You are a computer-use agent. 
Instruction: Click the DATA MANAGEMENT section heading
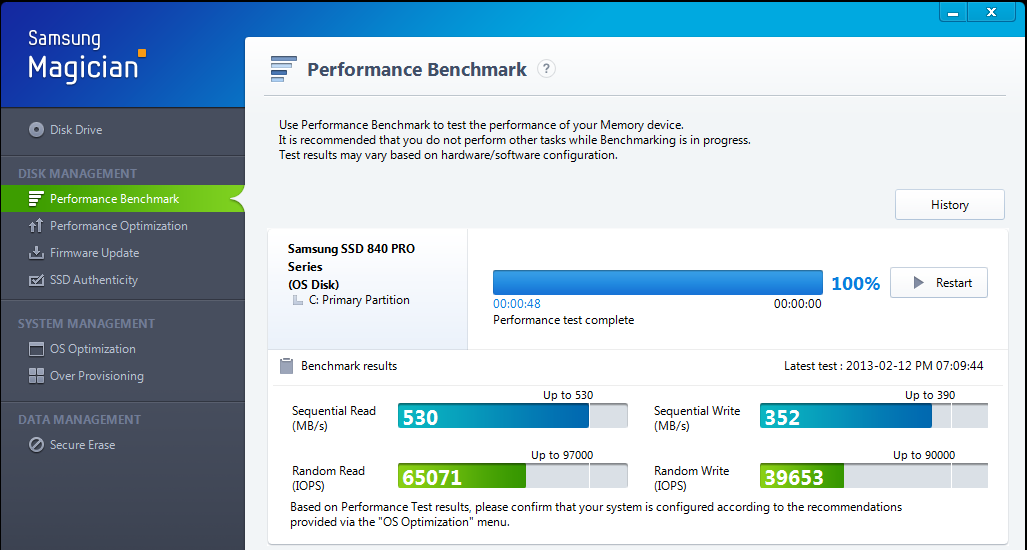79,420
